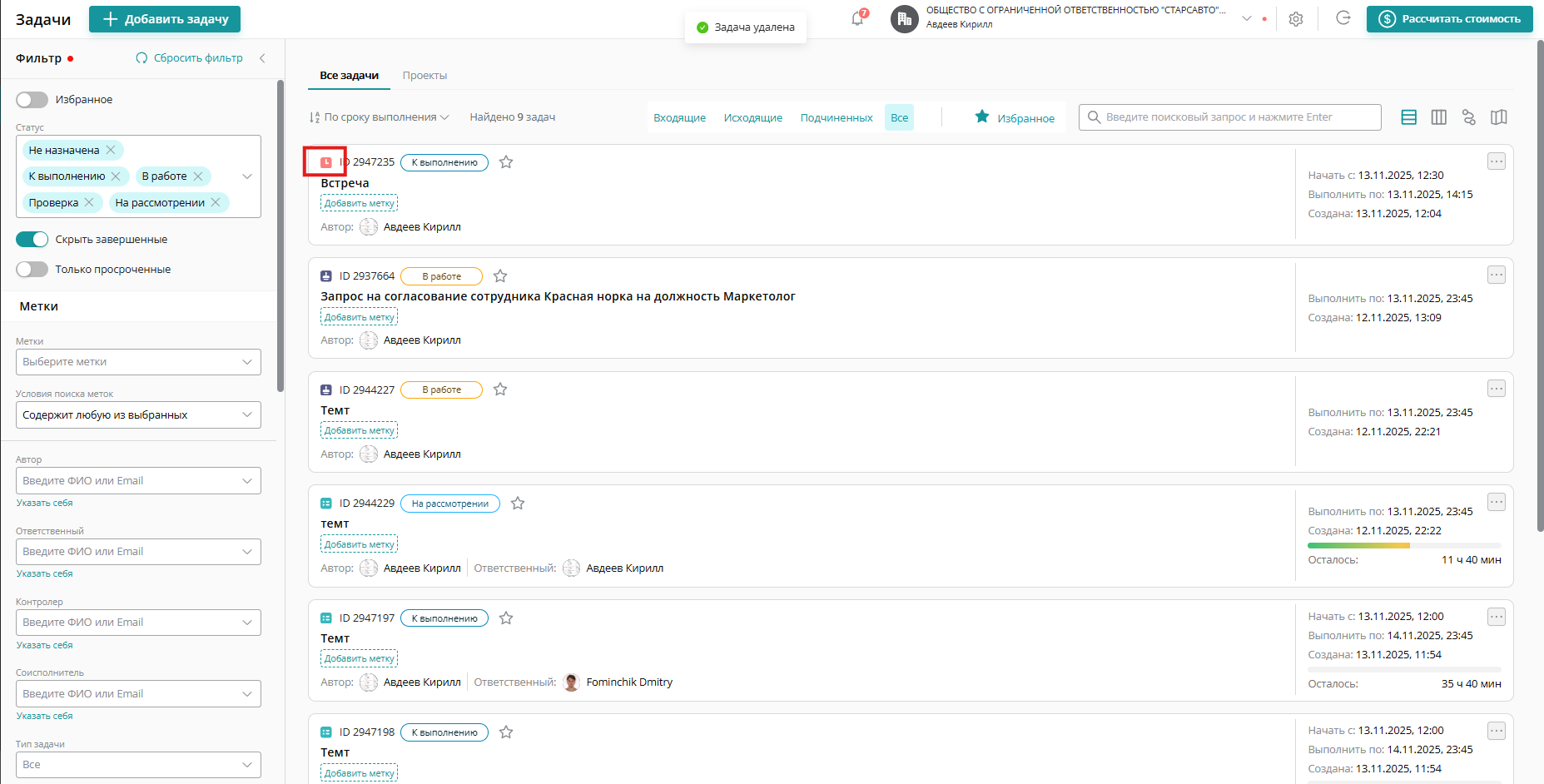Click the filter panel vertical scrollbar

coord(281,236)
